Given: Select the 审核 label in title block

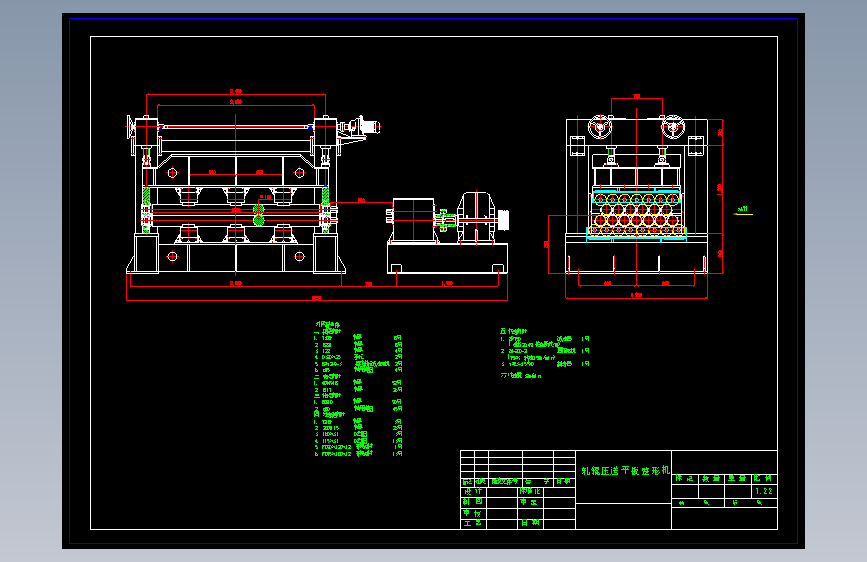Looking at the screenshot, I should pyautogui.click(x=473, y=513).
